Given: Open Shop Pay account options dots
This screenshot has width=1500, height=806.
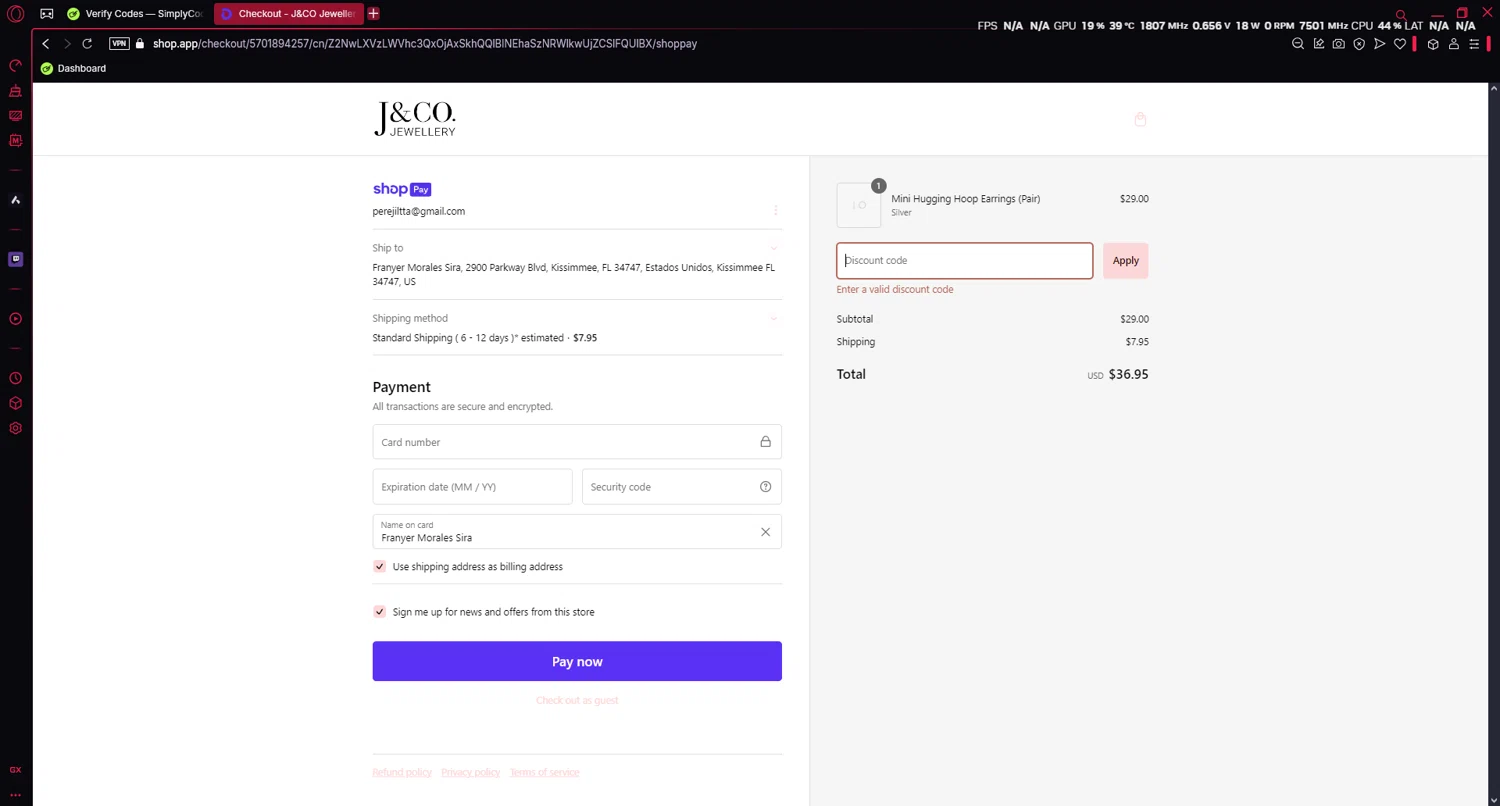Looking at the screenshot, I should click(775, 210).
